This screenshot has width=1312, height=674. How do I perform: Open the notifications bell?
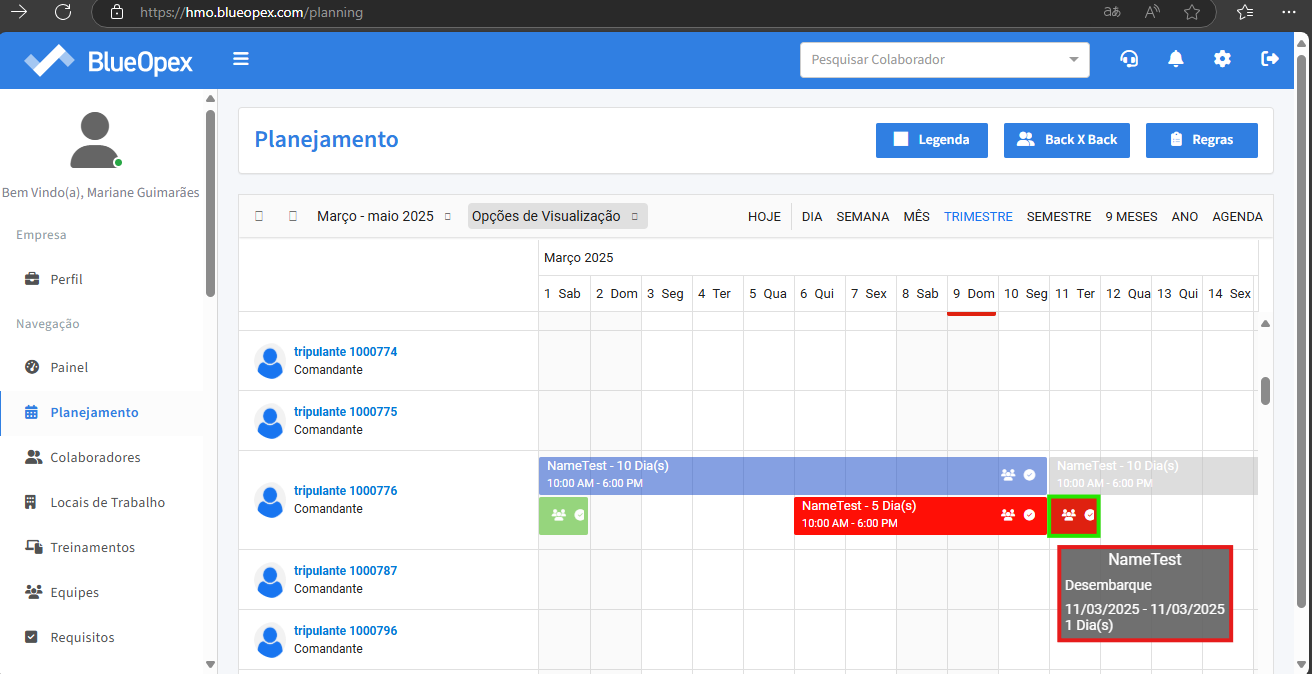(x=1176, y=59)
